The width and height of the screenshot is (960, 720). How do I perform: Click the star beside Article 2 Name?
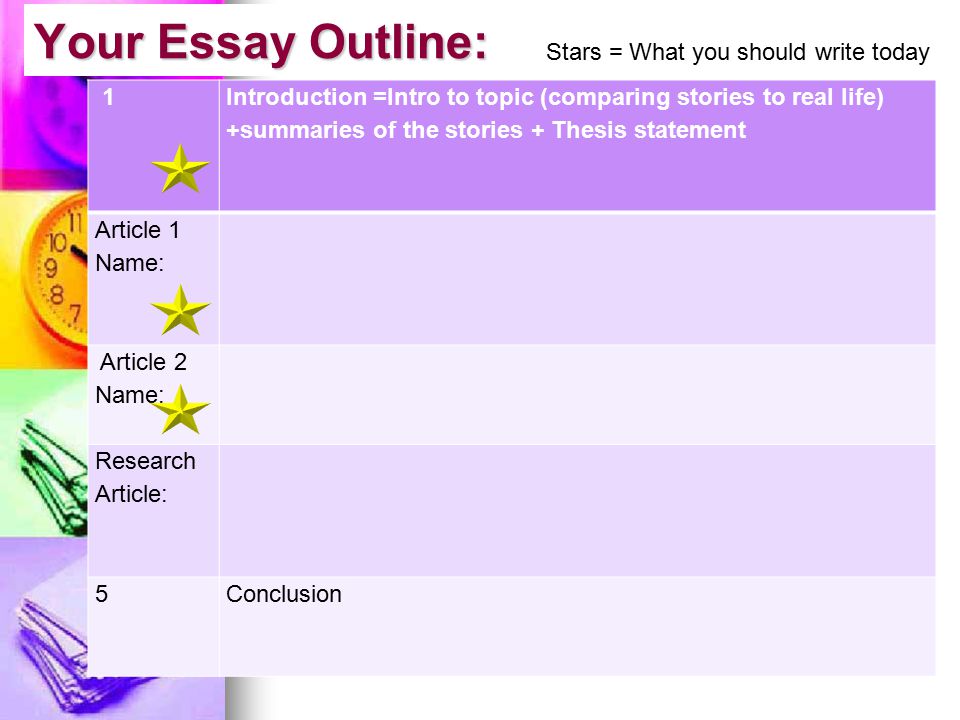click(180, 410)
